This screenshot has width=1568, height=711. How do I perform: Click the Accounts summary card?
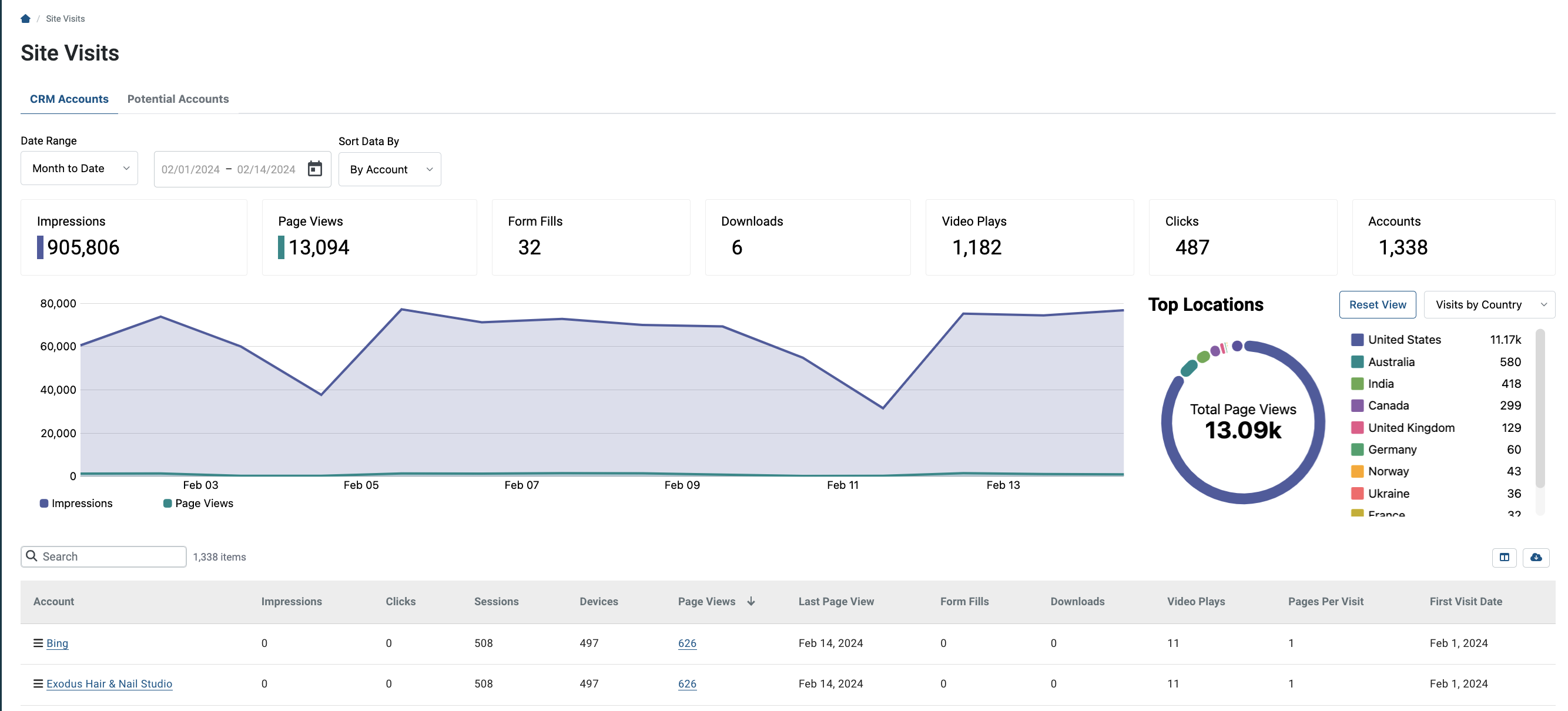pos(1453,237)
